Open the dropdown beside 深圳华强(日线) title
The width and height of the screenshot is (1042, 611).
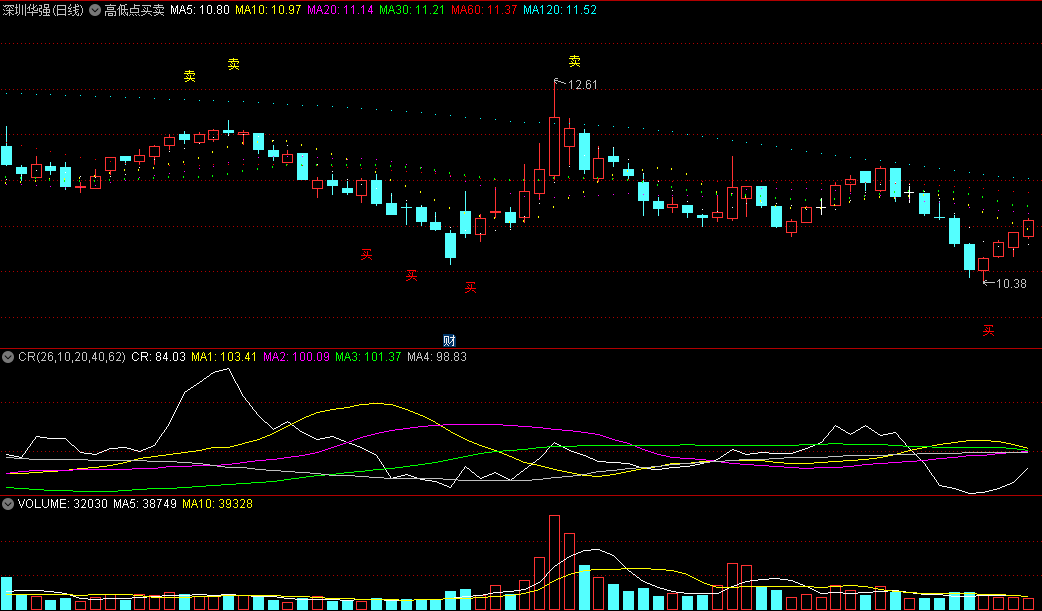click(x=95, y=10)
